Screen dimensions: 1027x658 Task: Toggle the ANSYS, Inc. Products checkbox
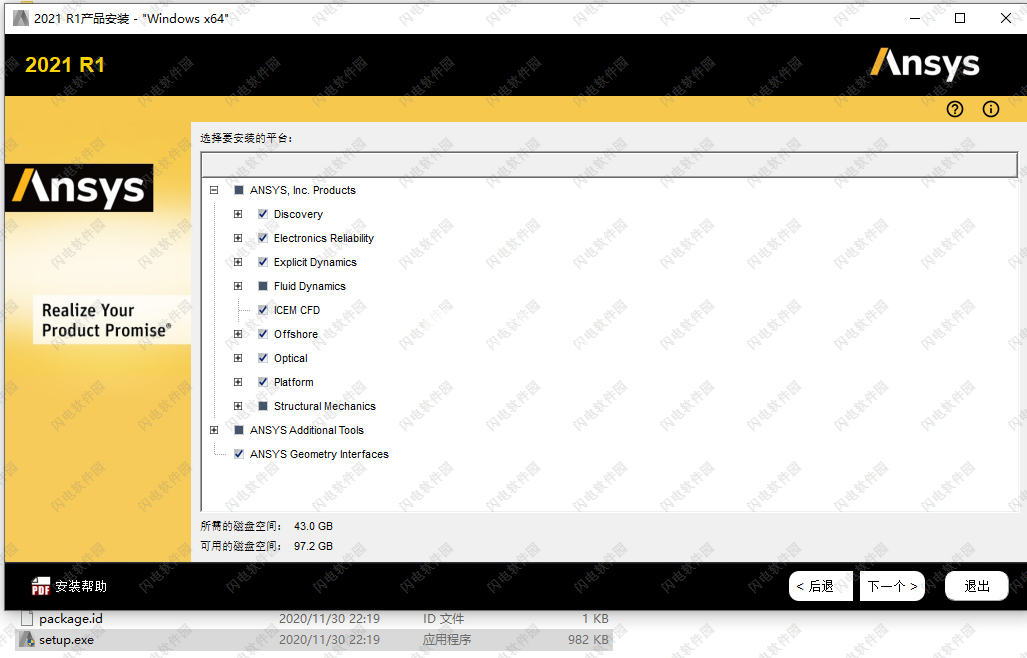pos(239,191)
